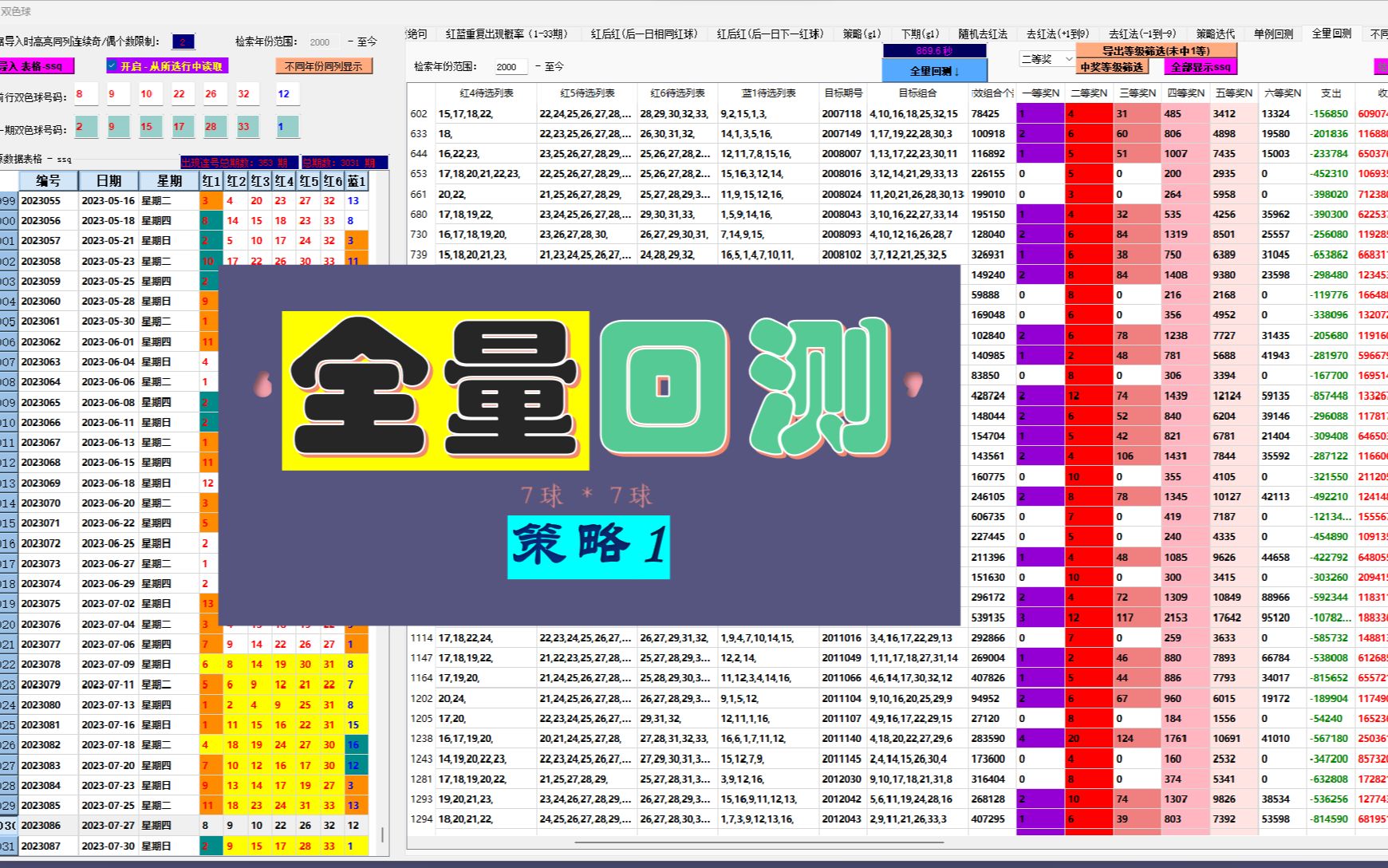Toggle the 开启-从所选行中读取 checkbox
This screenshot has width=1388, height=868.
click(168, 67)
